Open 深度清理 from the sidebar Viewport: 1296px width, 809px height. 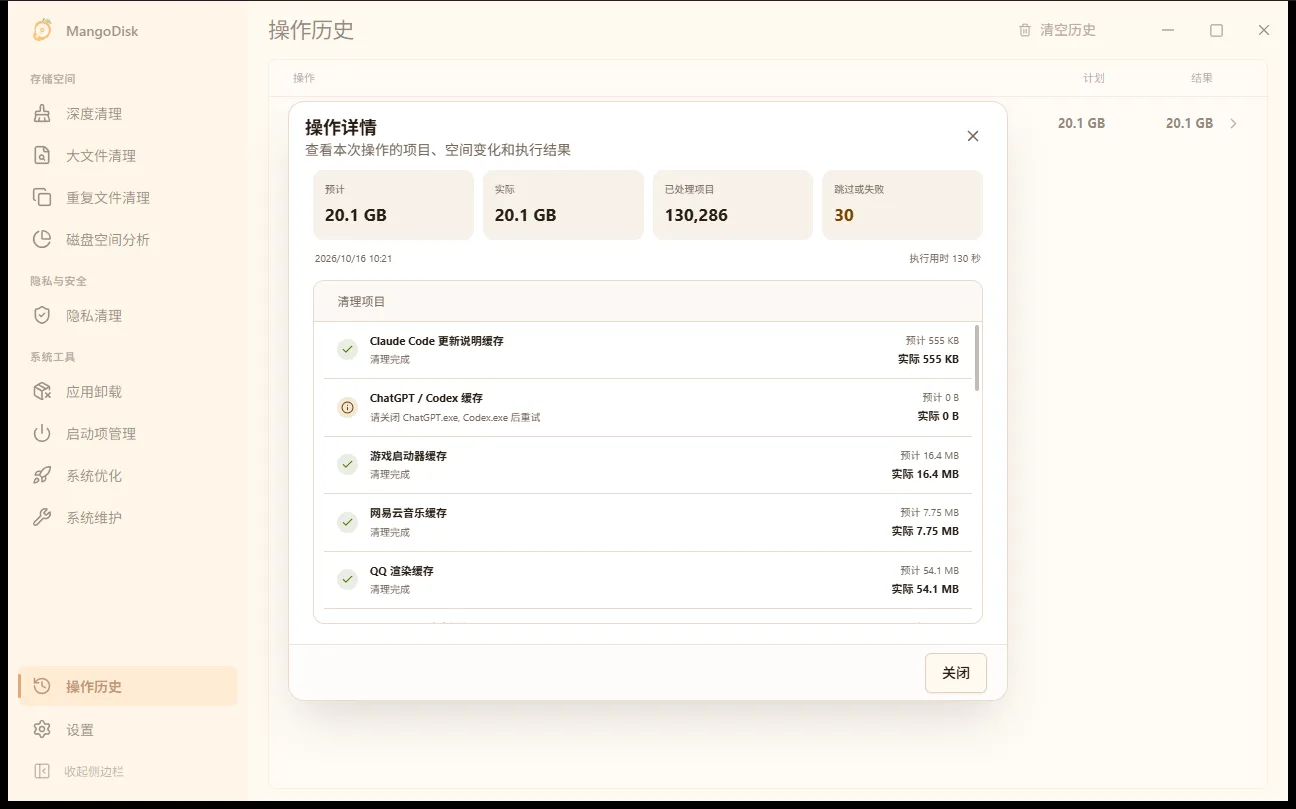click(x=128, y=114)
